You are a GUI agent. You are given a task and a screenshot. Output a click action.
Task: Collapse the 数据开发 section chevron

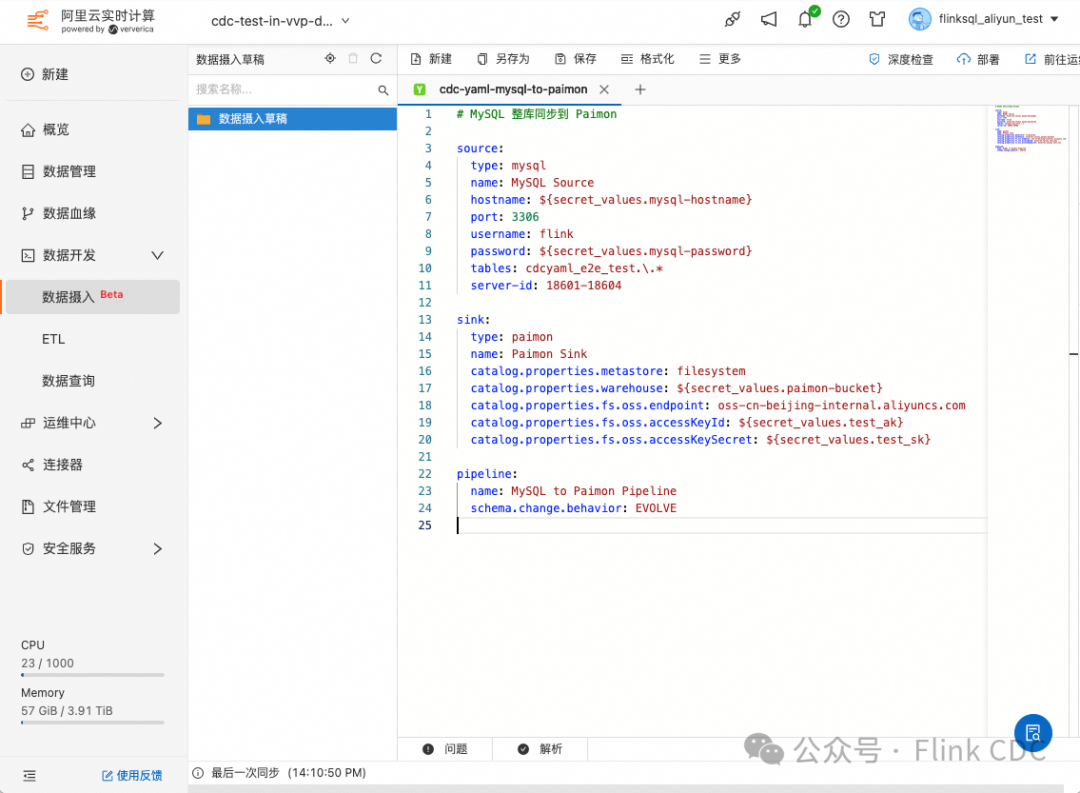[x=157, y=256]
